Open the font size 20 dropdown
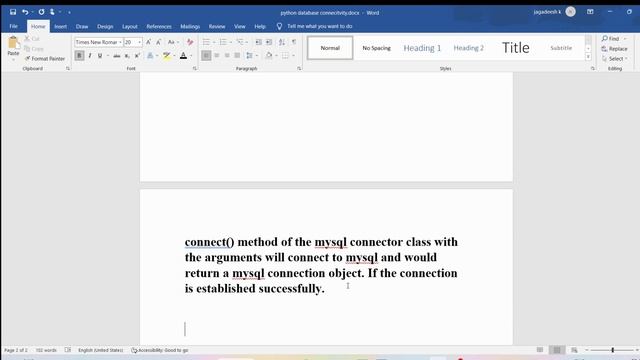The image size is (640, 360). tap(140, 42)
